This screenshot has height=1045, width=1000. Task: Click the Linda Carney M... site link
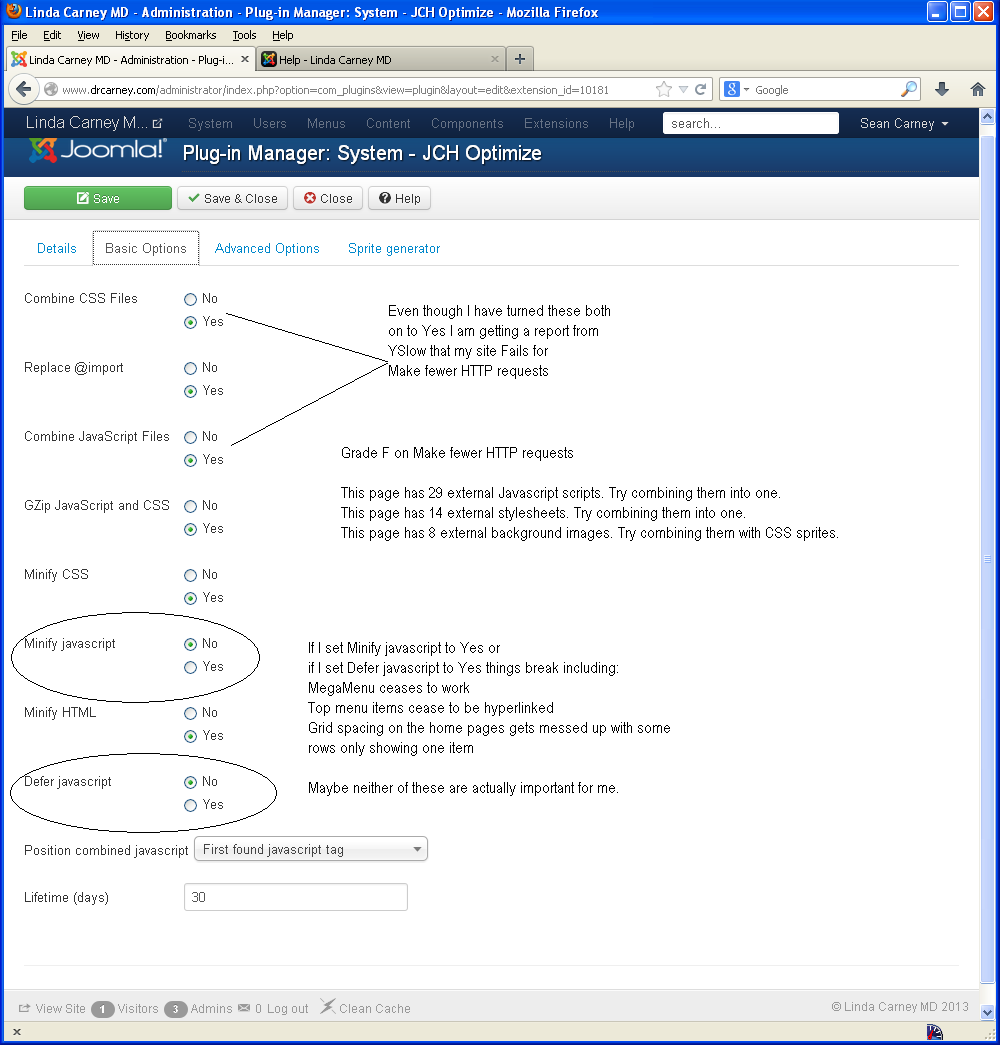click(x=87, y=123)
